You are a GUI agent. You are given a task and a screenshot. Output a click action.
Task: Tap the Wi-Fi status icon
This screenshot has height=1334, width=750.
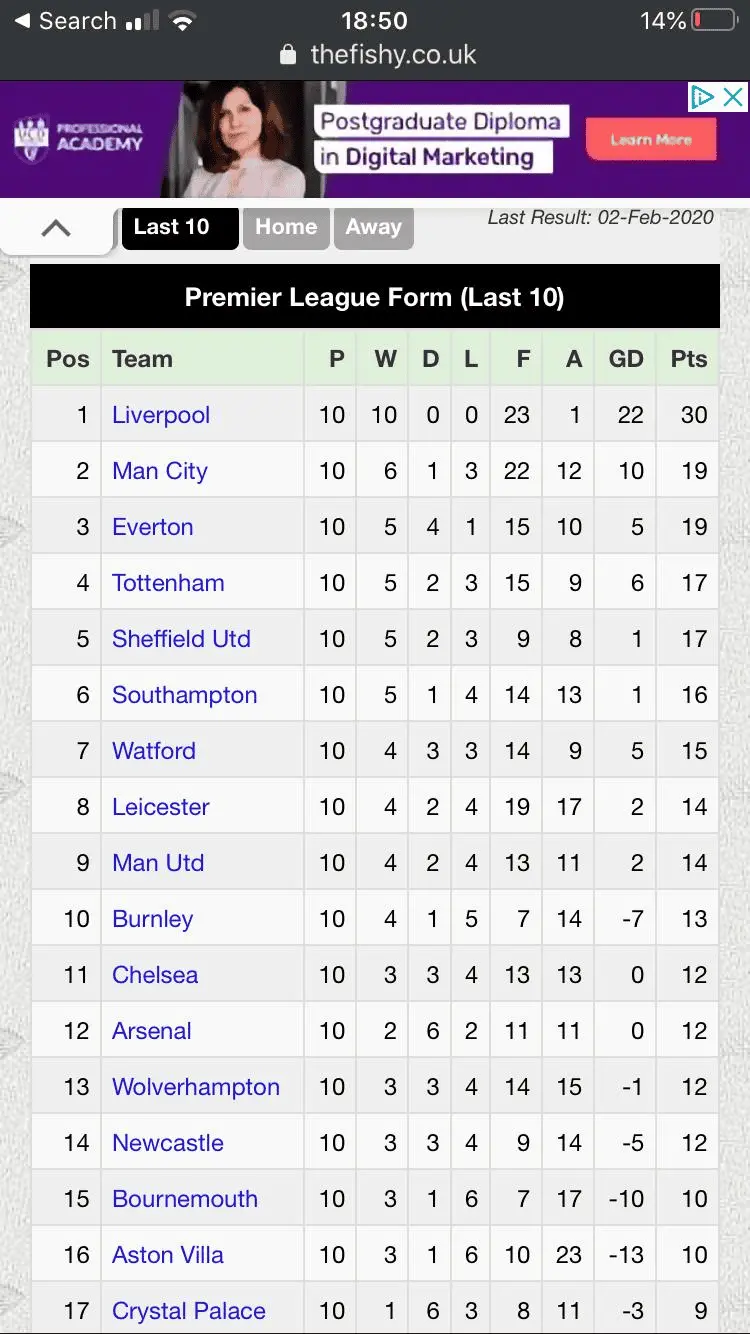[x=182, y=21]
